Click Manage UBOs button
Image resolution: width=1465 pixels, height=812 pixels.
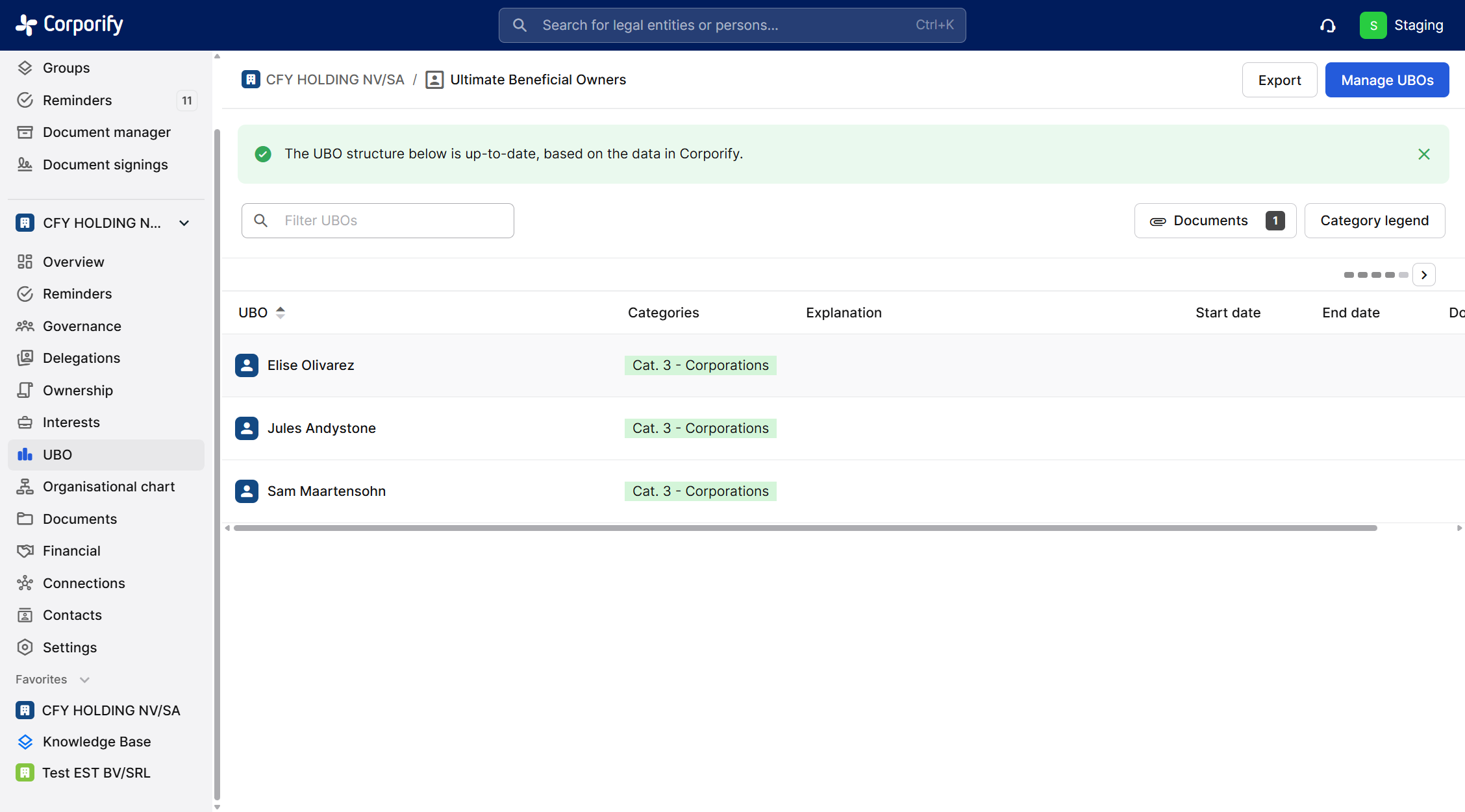coord(1386,80)
